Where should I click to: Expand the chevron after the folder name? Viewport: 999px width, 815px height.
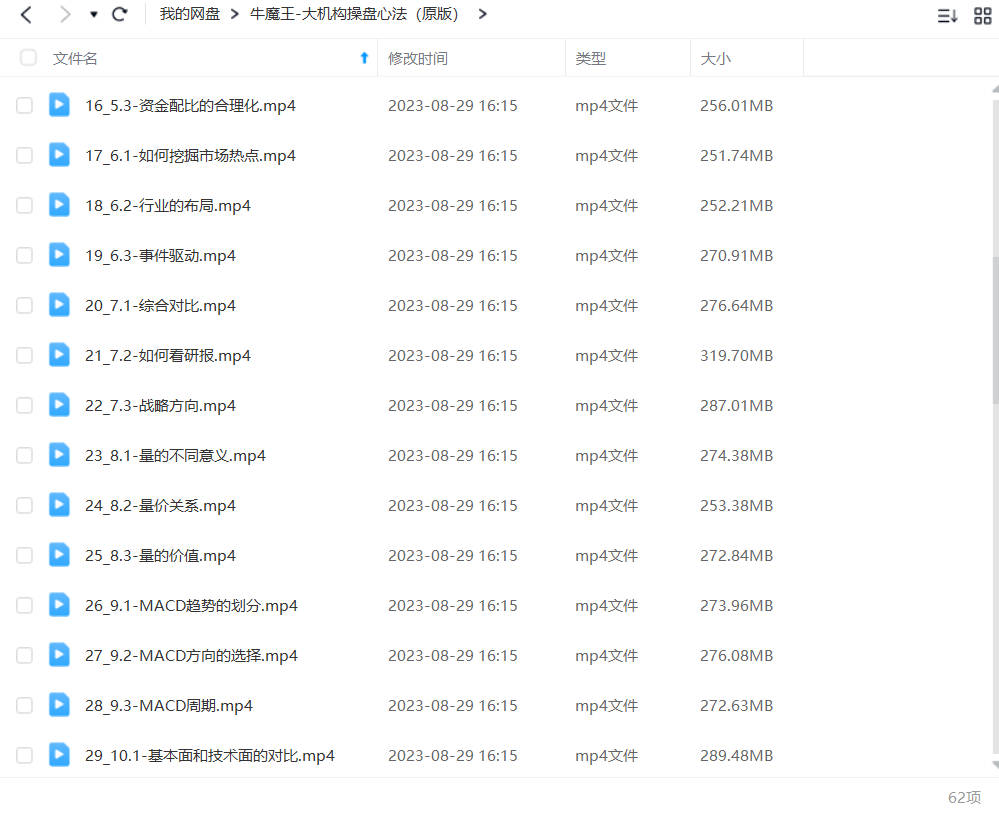click(x=482, y=14)
